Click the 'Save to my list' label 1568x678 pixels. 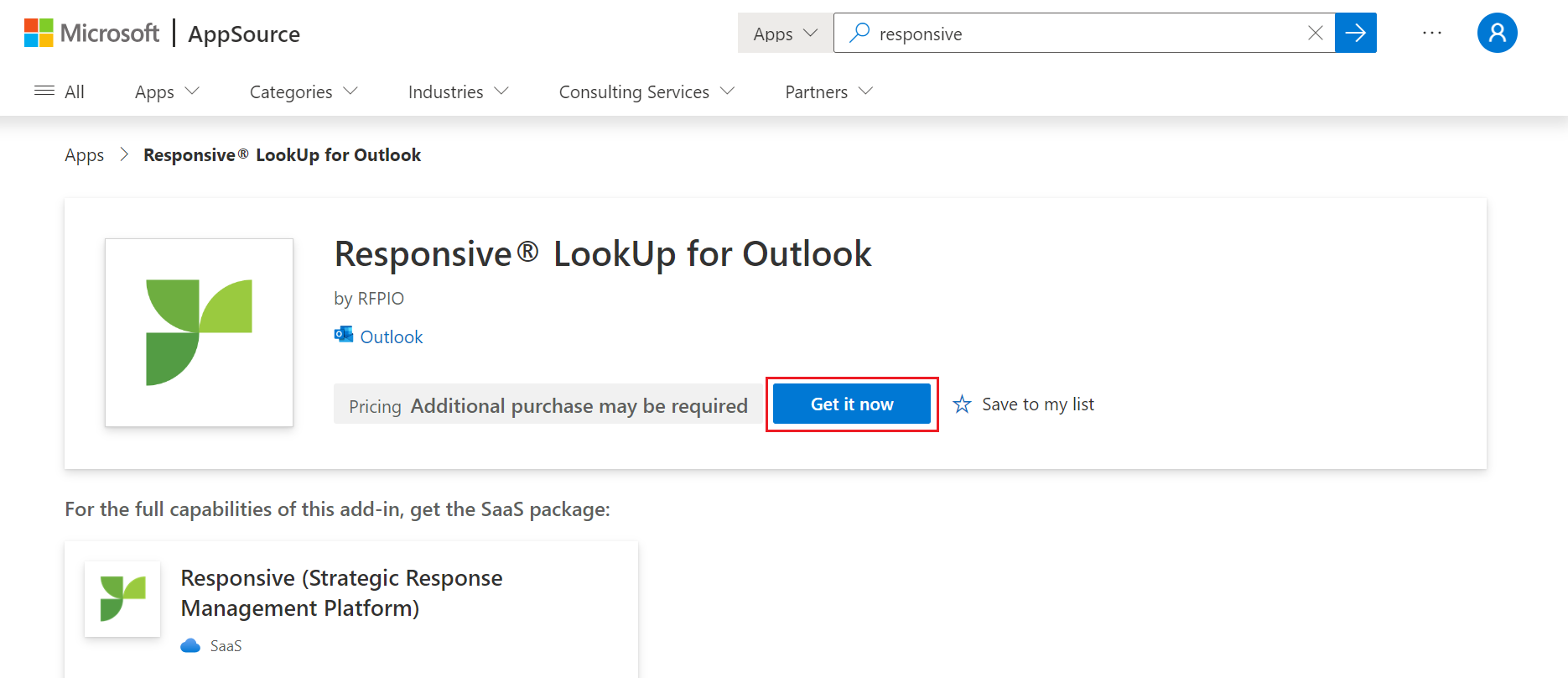pos(1038,404)
